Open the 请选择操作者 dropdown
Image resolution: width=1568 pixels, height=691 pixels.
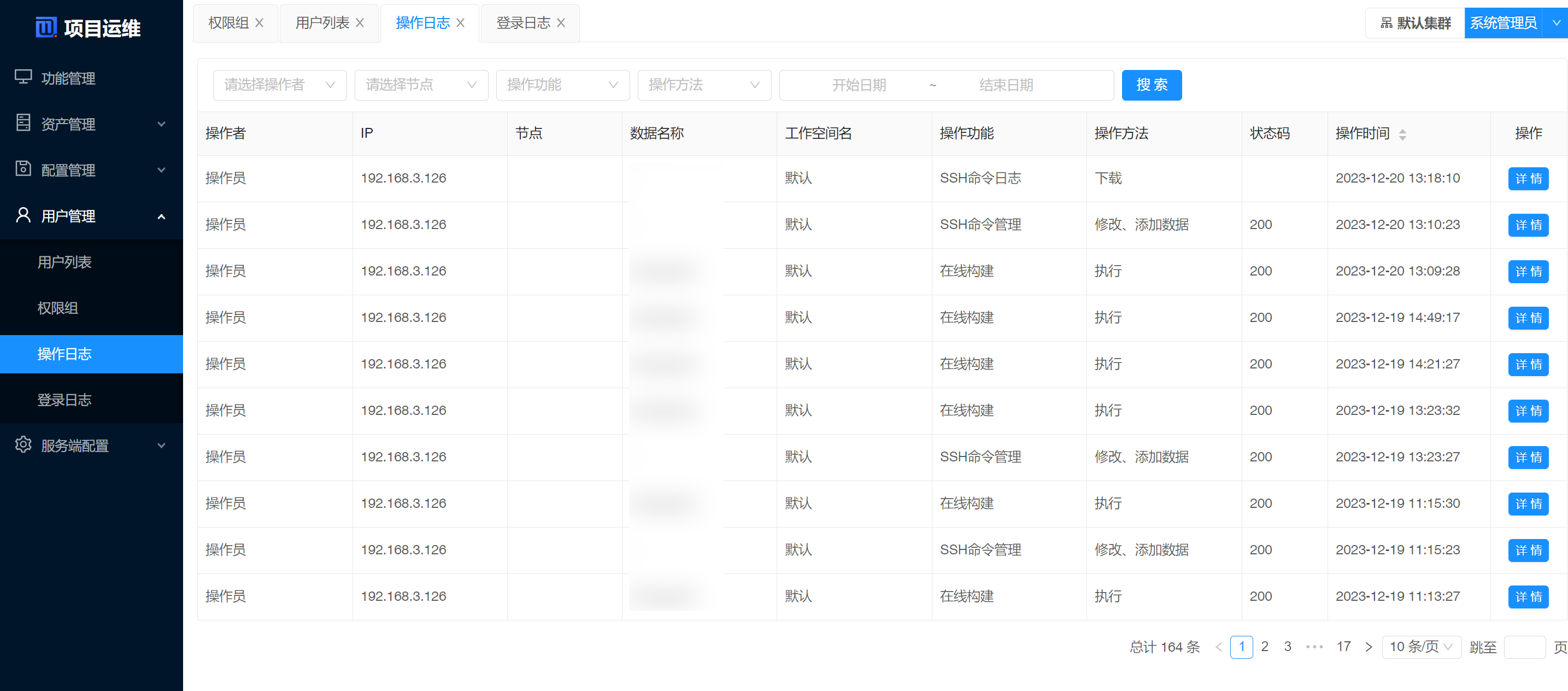(x=279, y=85)
